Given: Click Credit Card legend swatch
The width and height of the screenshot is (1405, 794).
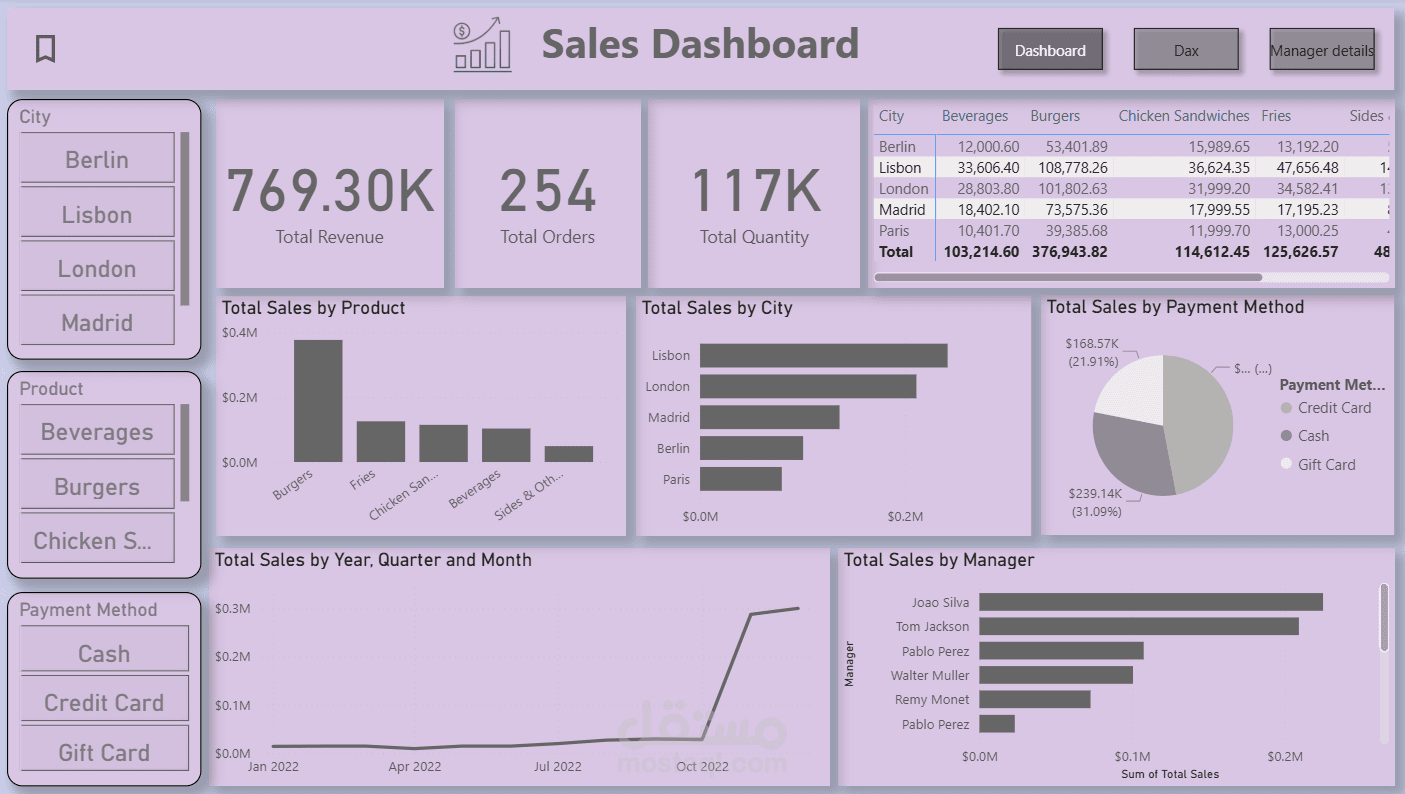Looking at the screenshot, I should (1286, 408).
